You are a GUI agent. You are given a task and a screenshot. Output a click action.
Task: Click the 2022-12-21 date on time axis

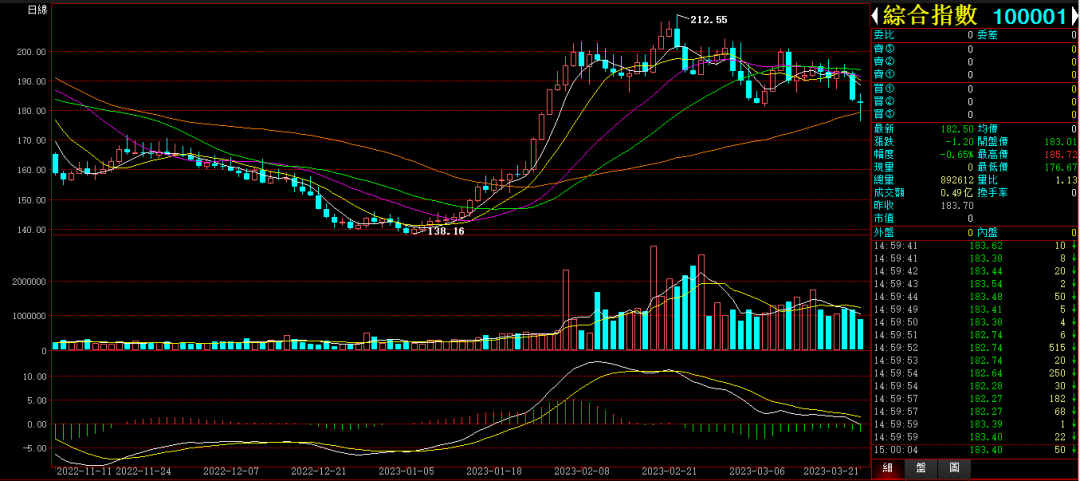[x=317, y=470]
